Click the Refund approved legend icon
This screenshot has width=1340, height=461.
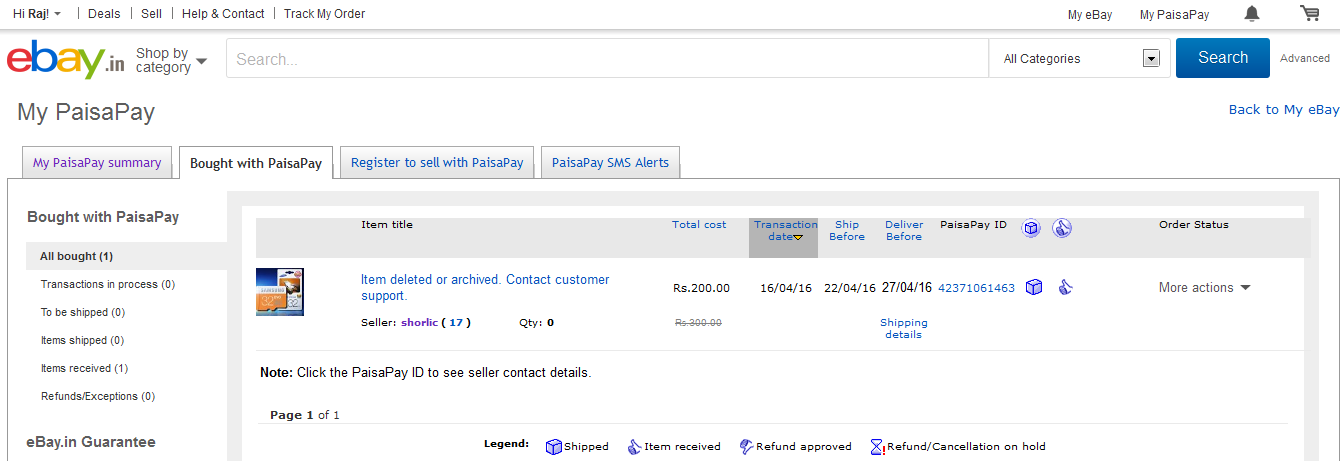coord(746,447)
